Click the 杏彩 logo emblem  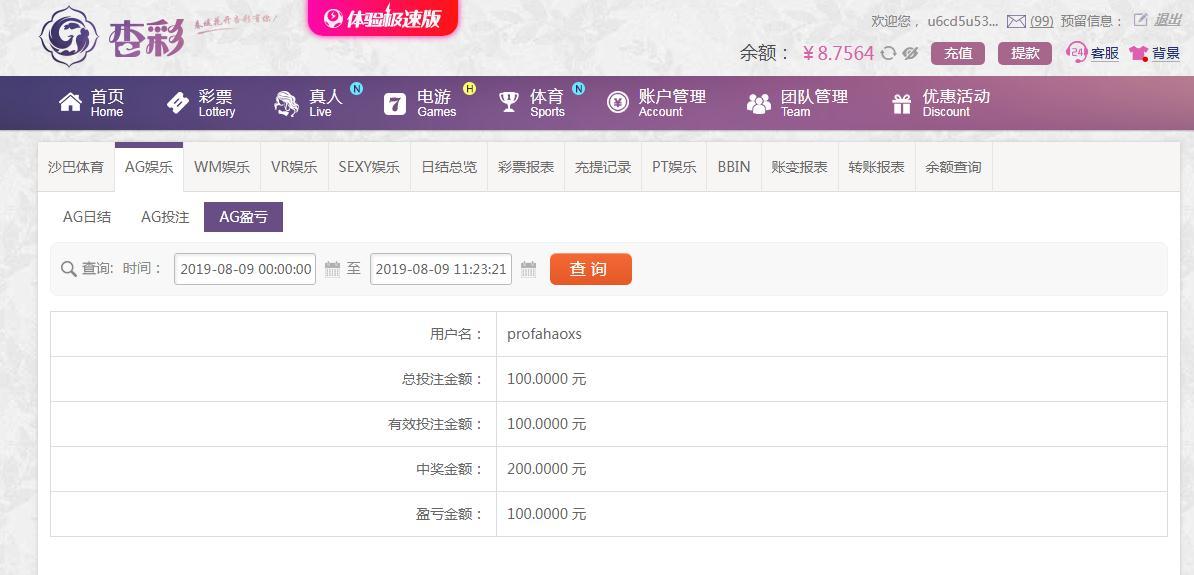[x=69, y=36]
